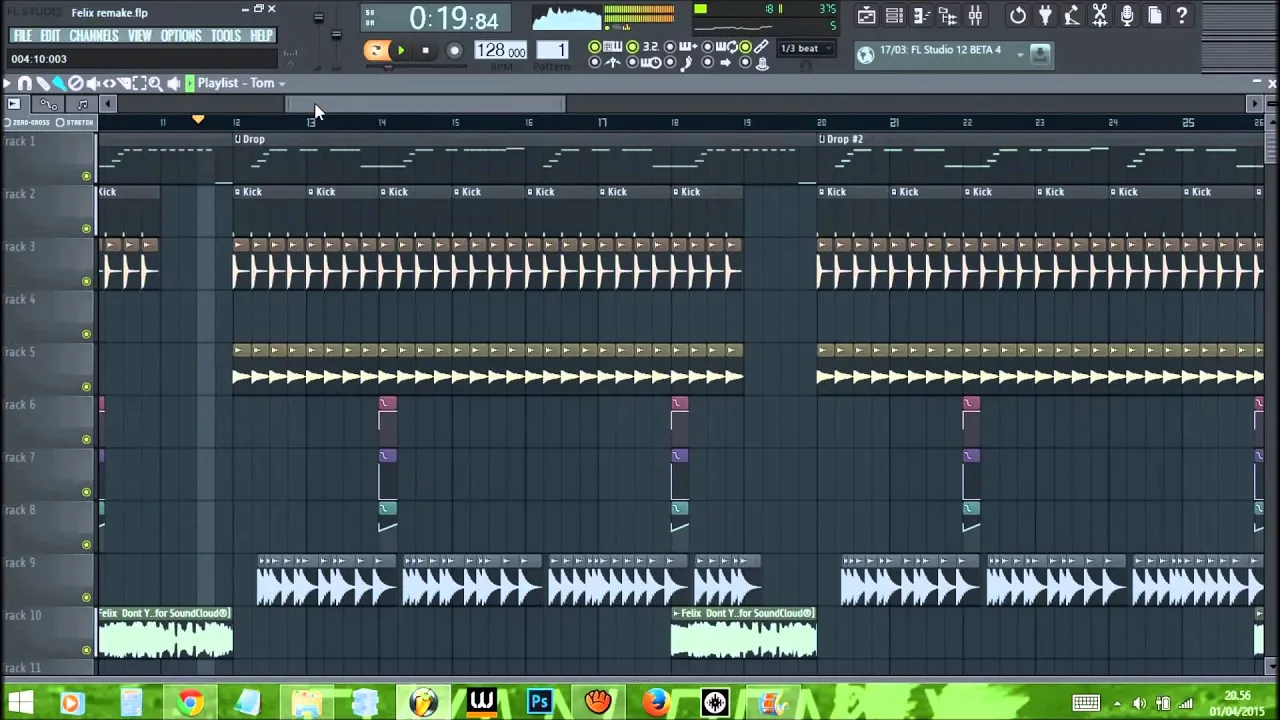Choose the Select marquee tool in Playlist

tap(139, 84)
